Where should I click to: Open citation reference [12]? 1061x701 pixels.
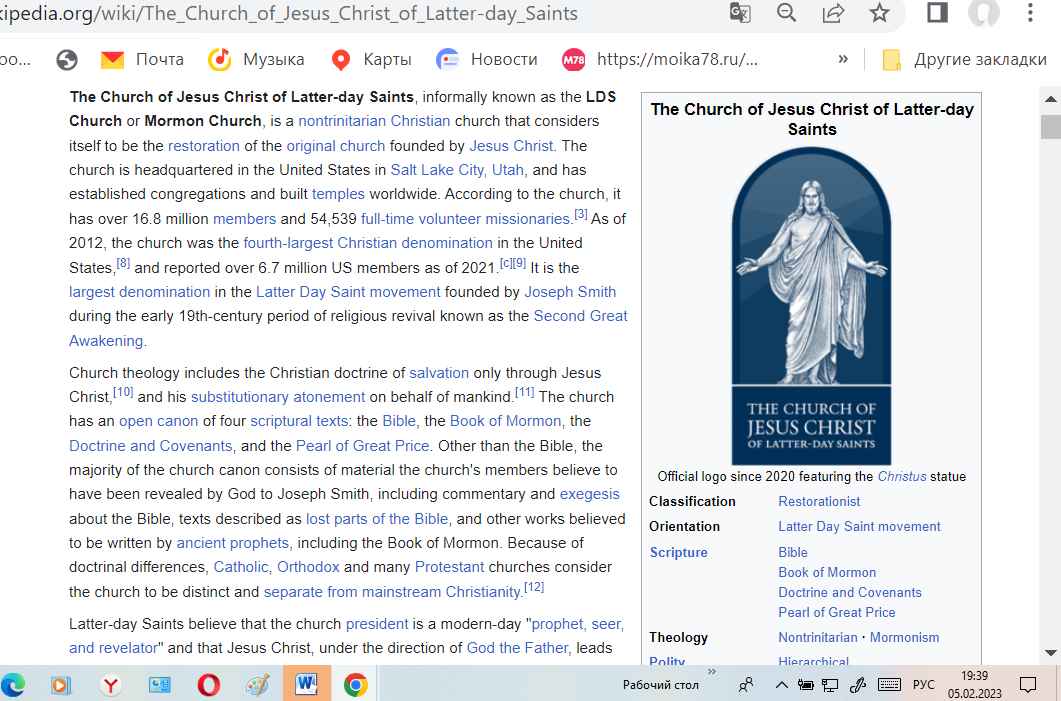point(534,587)
